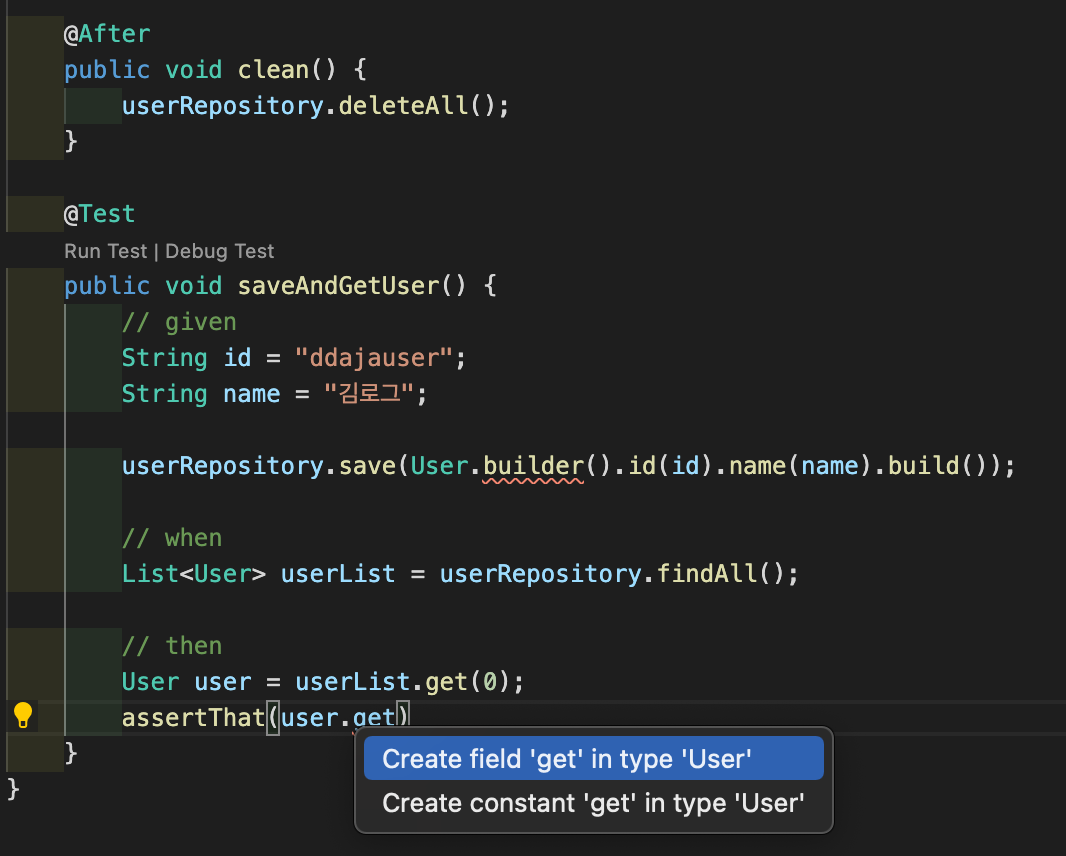Viewport: 1066px width, 856px height.
Task: Click the findAll method call
Action: [707, 574]
